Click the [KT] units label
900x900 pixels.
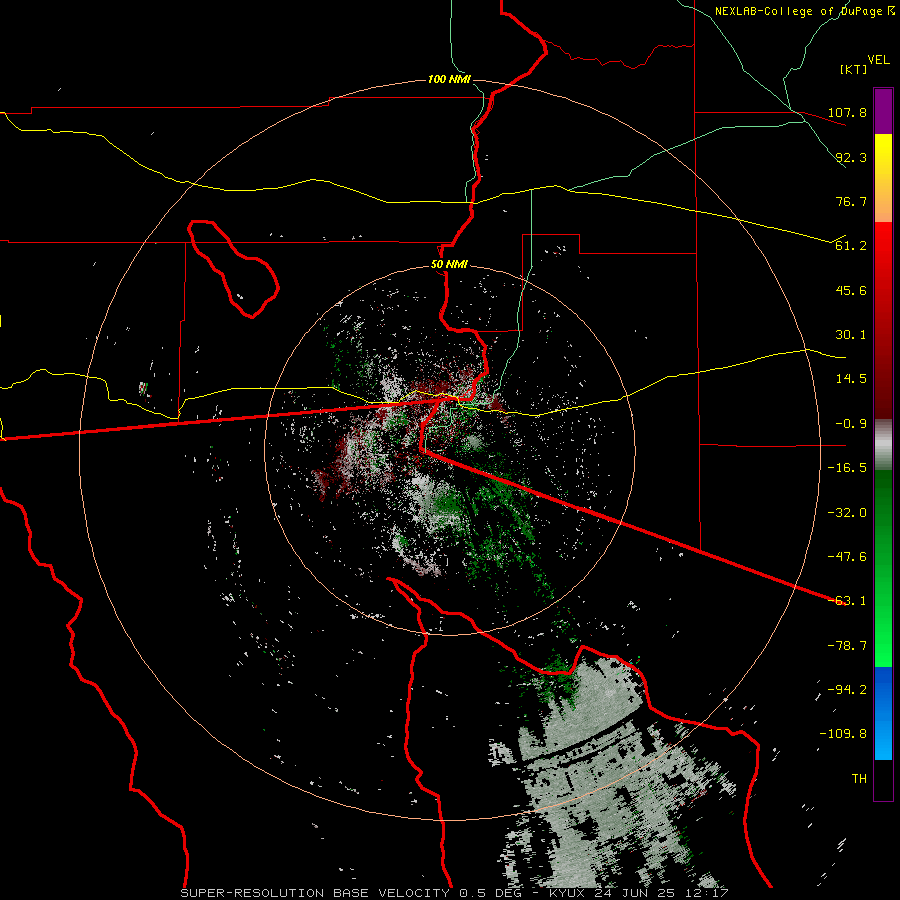[854, 69]
